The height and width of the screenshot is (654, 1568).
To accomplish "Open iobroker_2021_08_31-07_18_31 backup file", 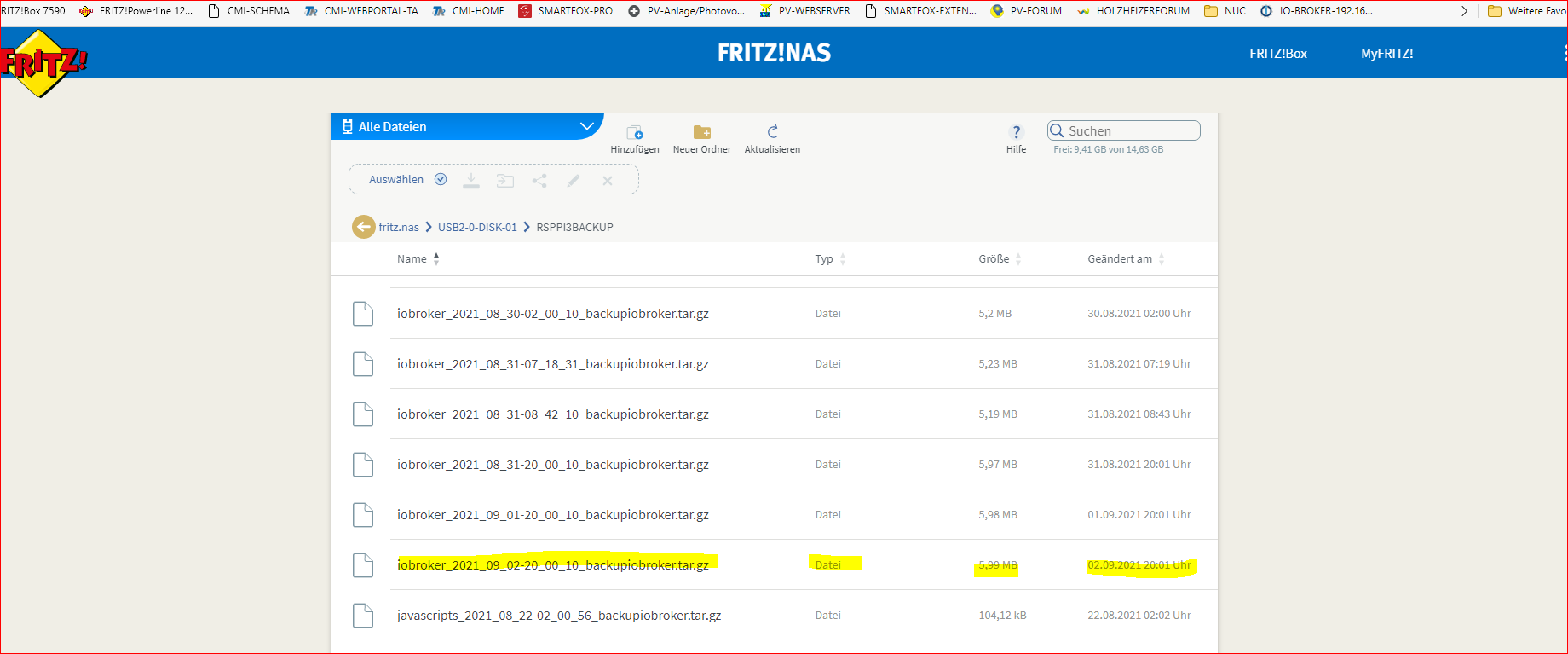I will (553, 364).
